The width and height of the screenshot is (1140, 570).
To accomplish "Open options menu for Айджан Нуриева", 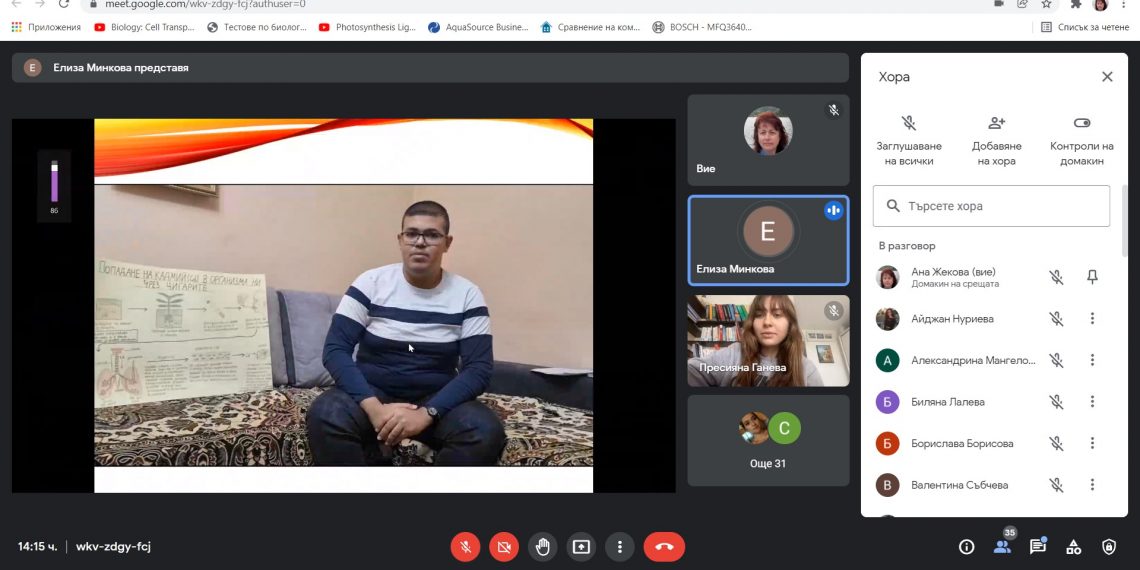I will pyautogui.click(x=1092, y=319).
